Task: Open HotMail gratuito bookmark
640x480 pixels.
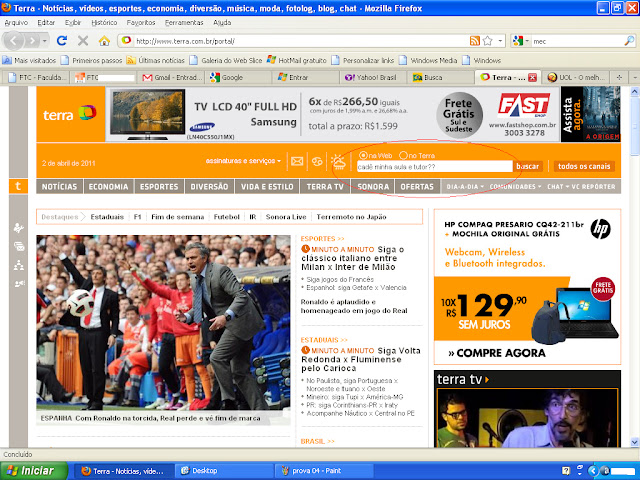Action: (x=297, y=60)
